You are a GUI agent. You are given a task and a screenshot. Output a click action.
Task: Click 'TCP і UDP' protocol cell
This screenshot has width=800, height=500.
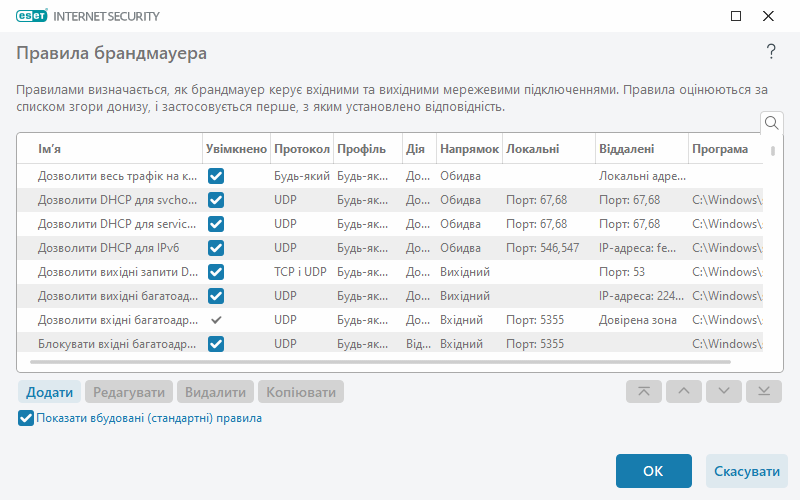(x=300, y=272)
